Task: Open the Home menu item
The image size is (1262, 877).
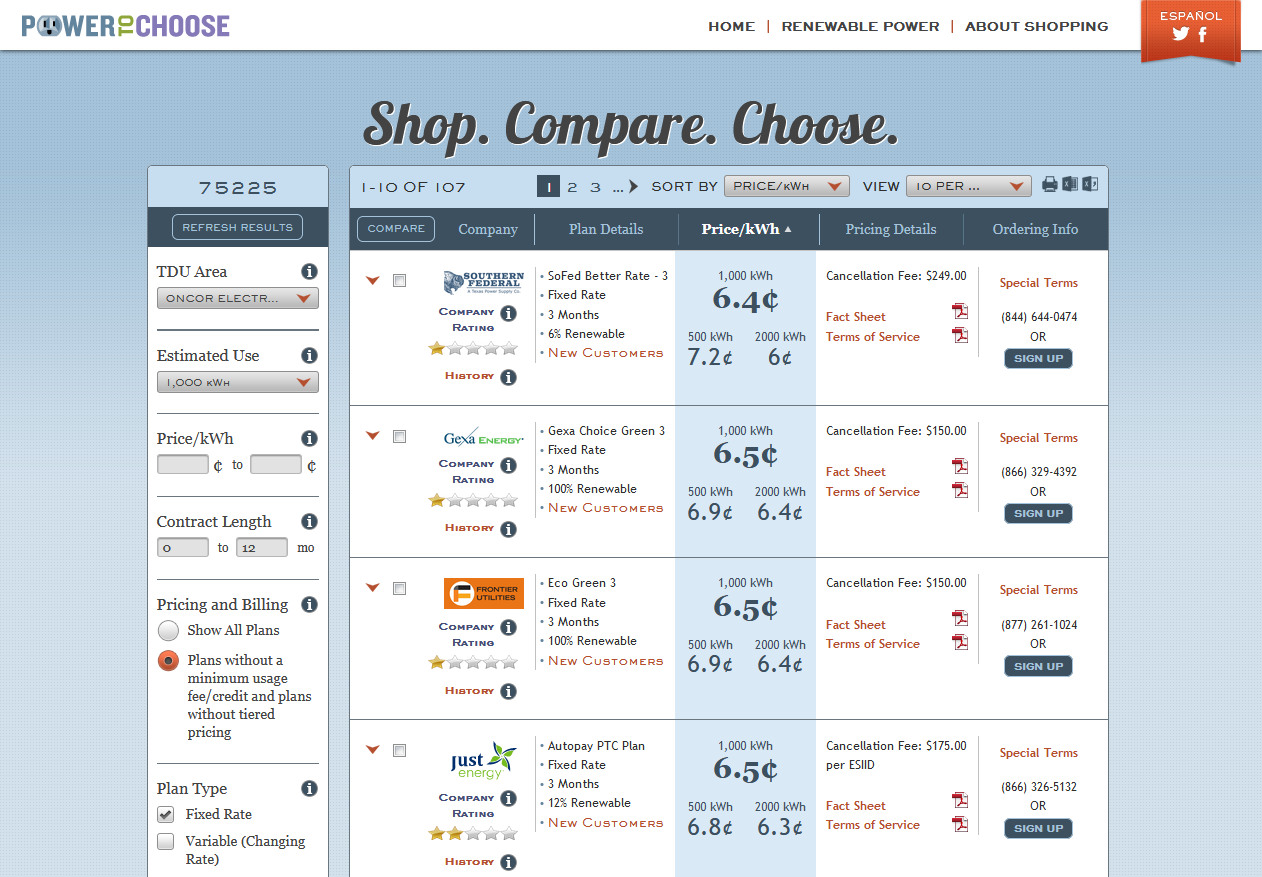Action: tap(732, 27)
